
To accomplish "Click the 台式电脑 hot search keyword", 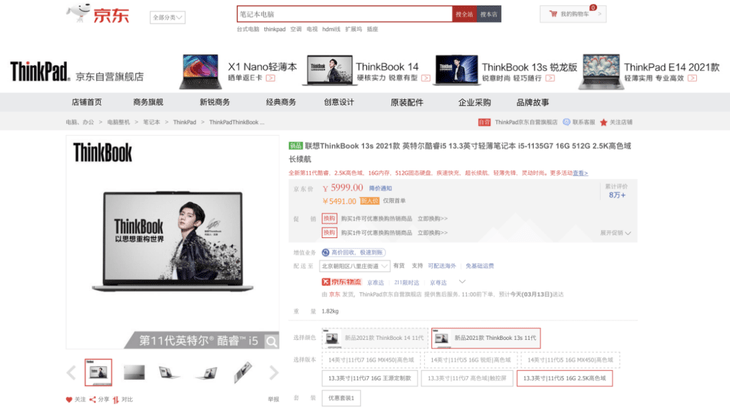I will (248, 29).
